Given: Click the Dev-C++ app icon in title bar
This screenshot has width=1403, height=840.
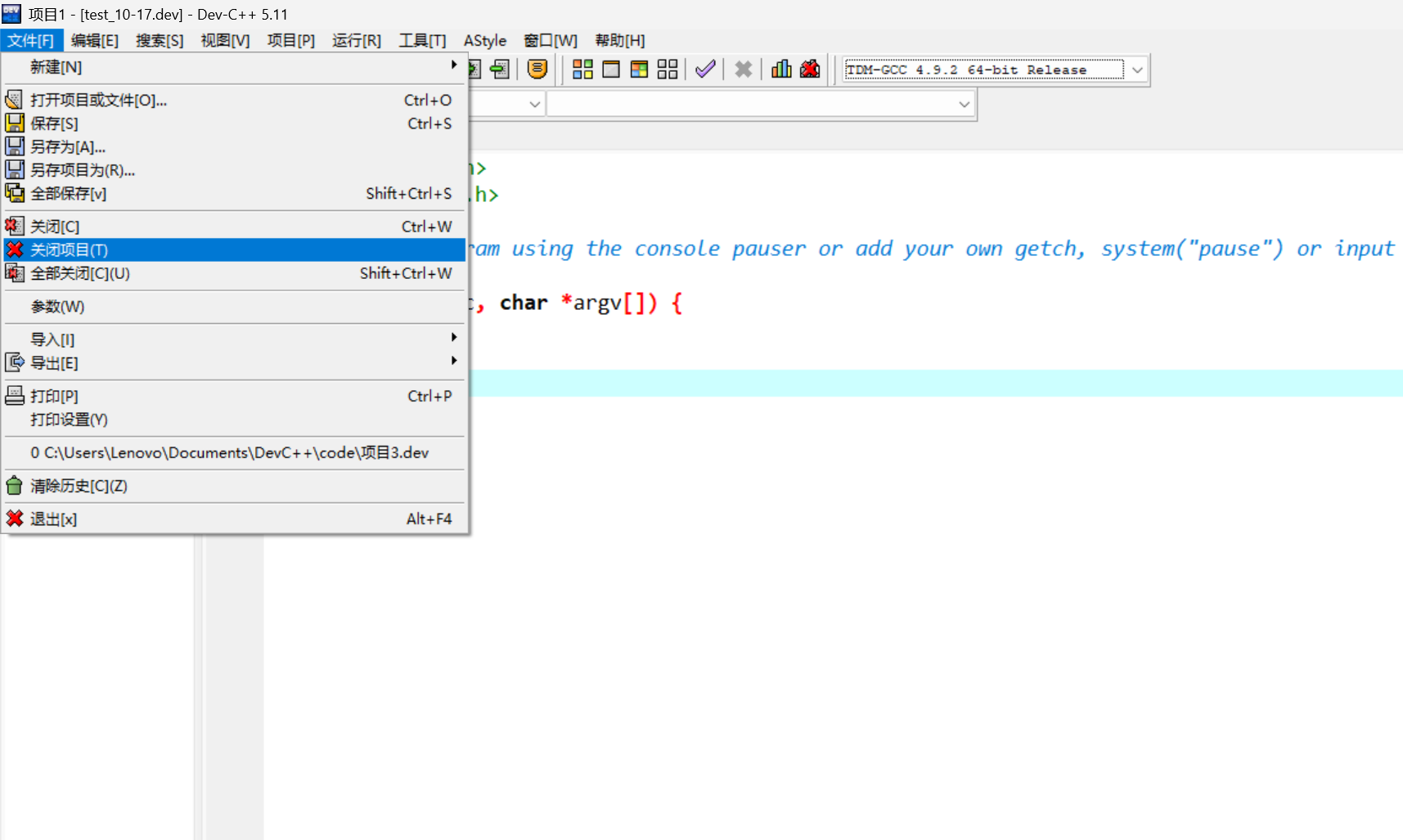Looking at the screenshot, I should (x=11, y=14).
